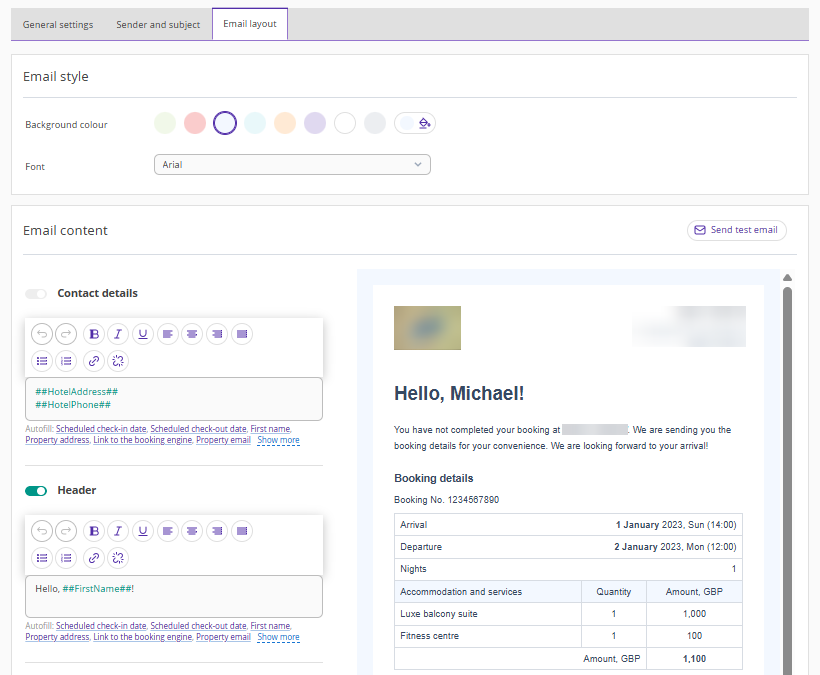Center align text in Contact details editor
820x675 pixels.
[x=192, y=334]
